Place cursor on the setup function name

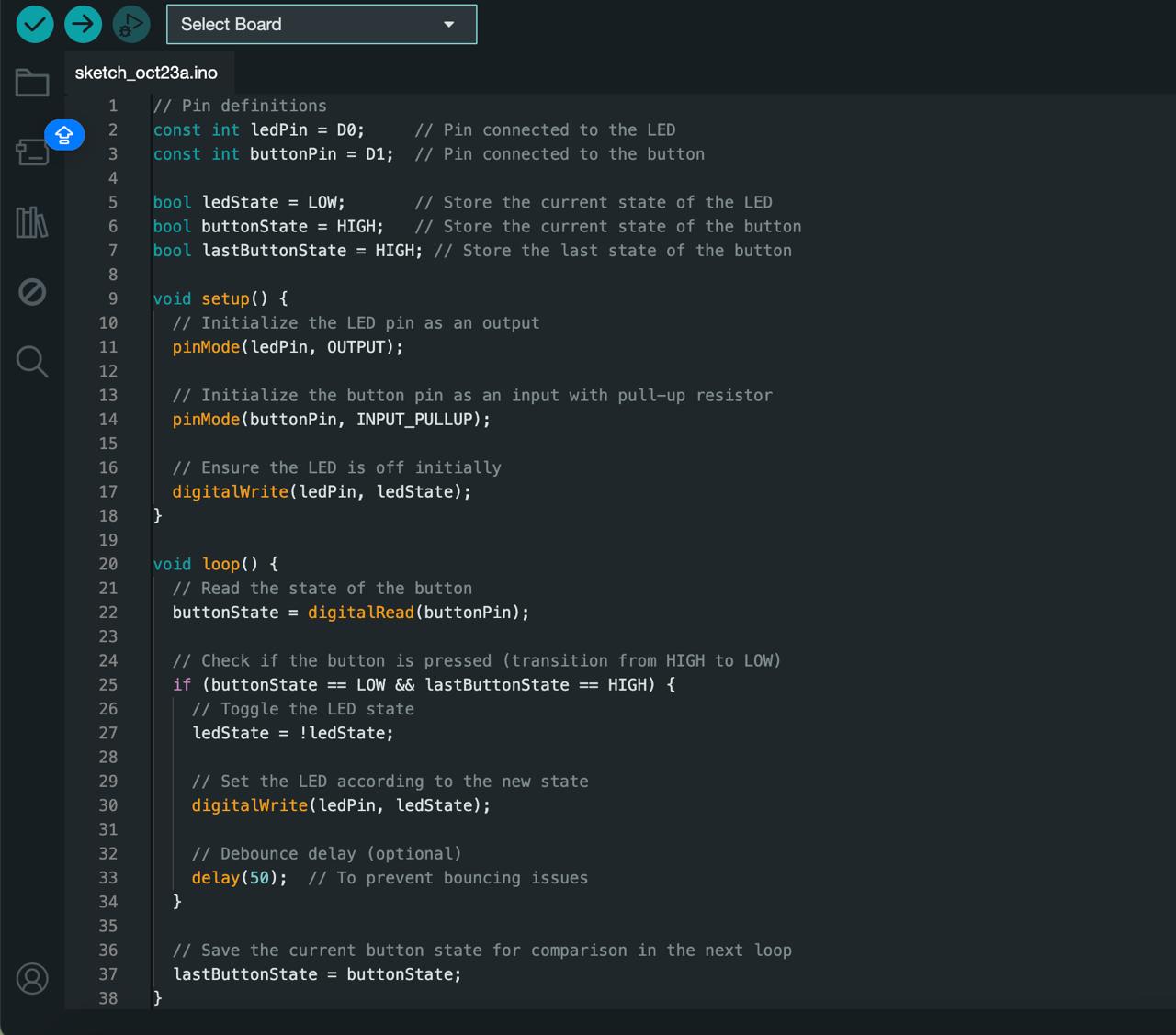pos(225,298)
